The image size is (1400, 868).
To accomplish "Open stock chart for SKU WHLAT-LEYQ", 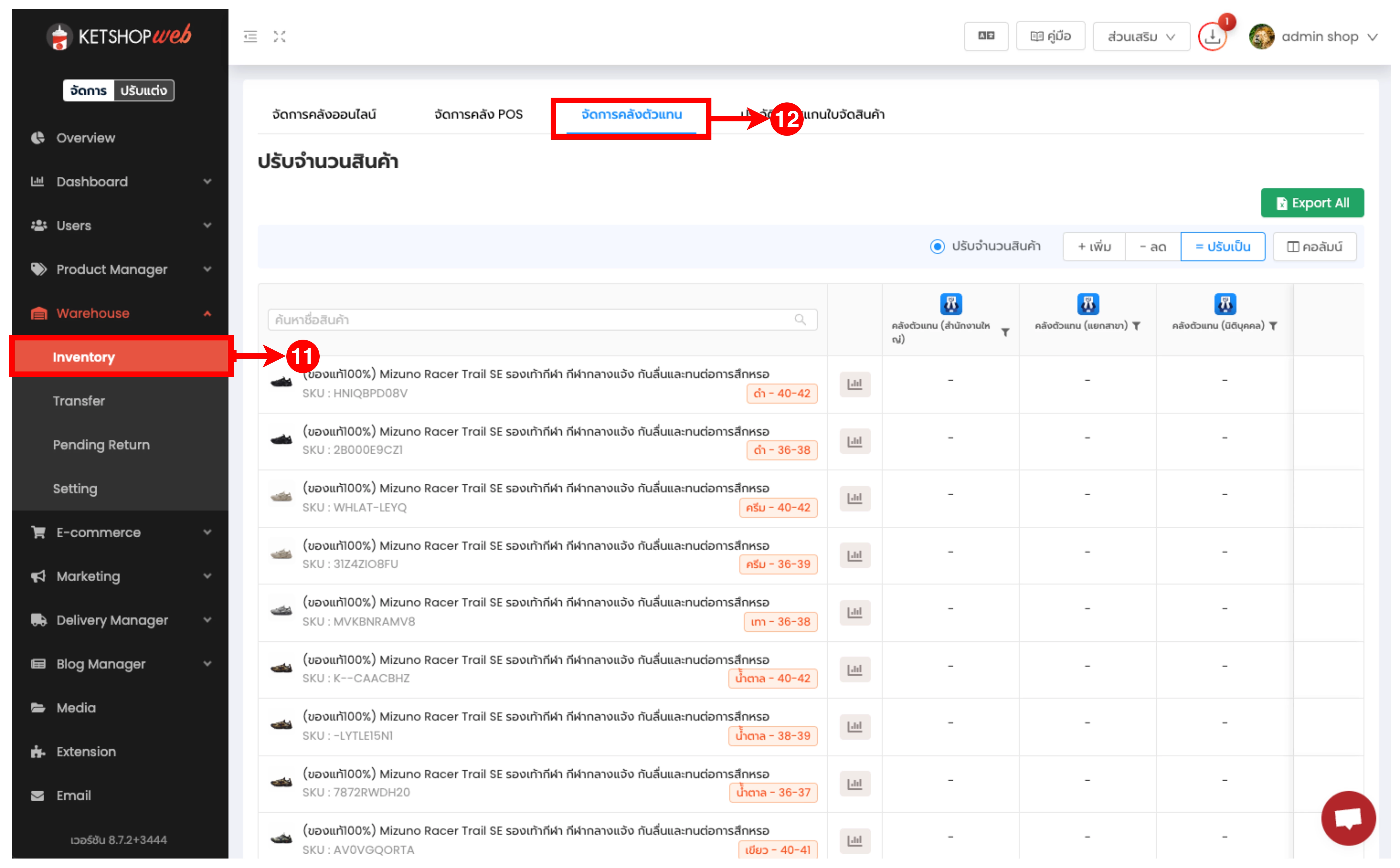I will point(855,498).
